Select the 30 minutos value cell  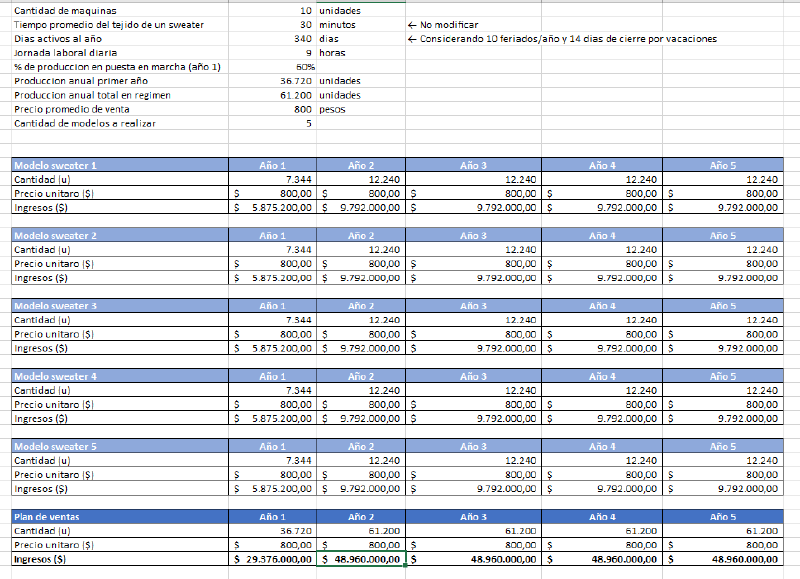[272, 24]
